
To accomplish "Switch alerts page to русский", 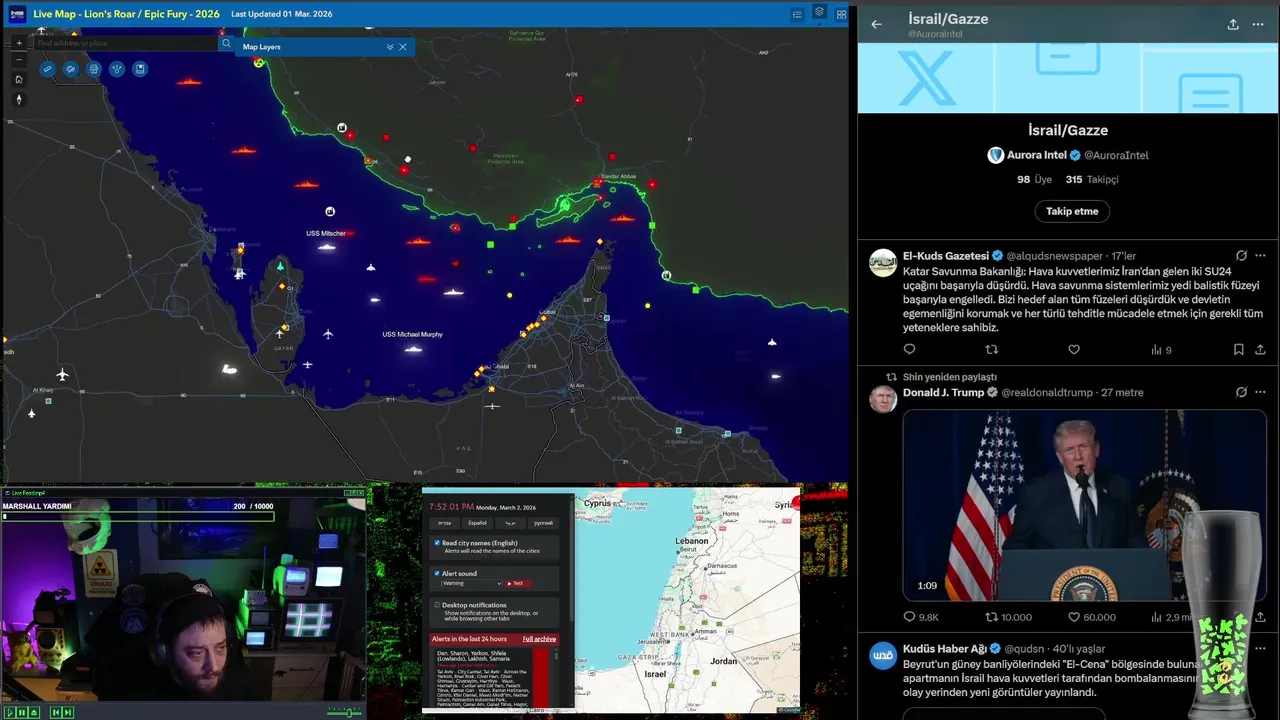I will click(x=543, y=523).
